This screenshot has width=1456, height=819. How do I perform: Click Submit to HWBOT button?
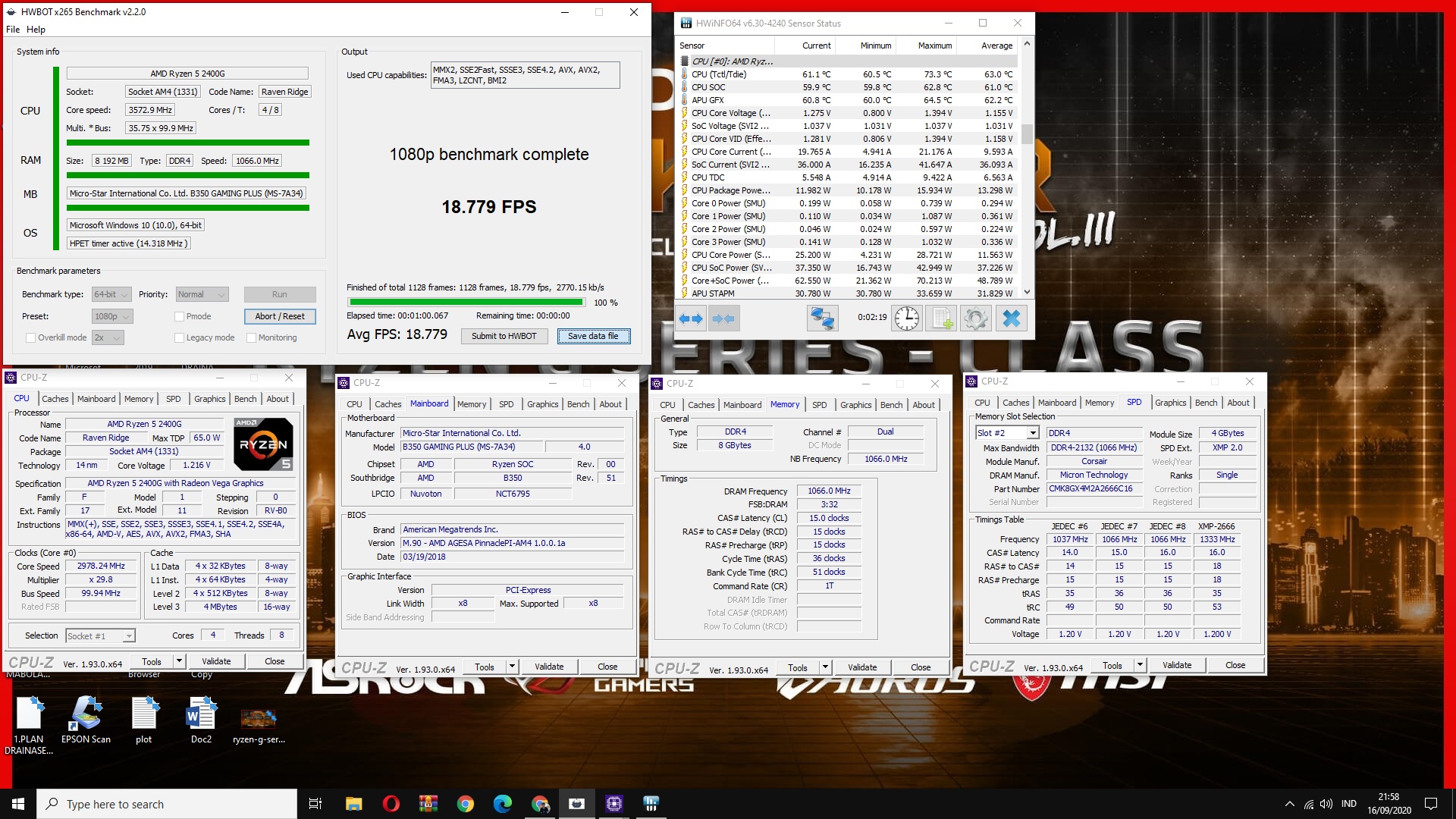point(504,336)
